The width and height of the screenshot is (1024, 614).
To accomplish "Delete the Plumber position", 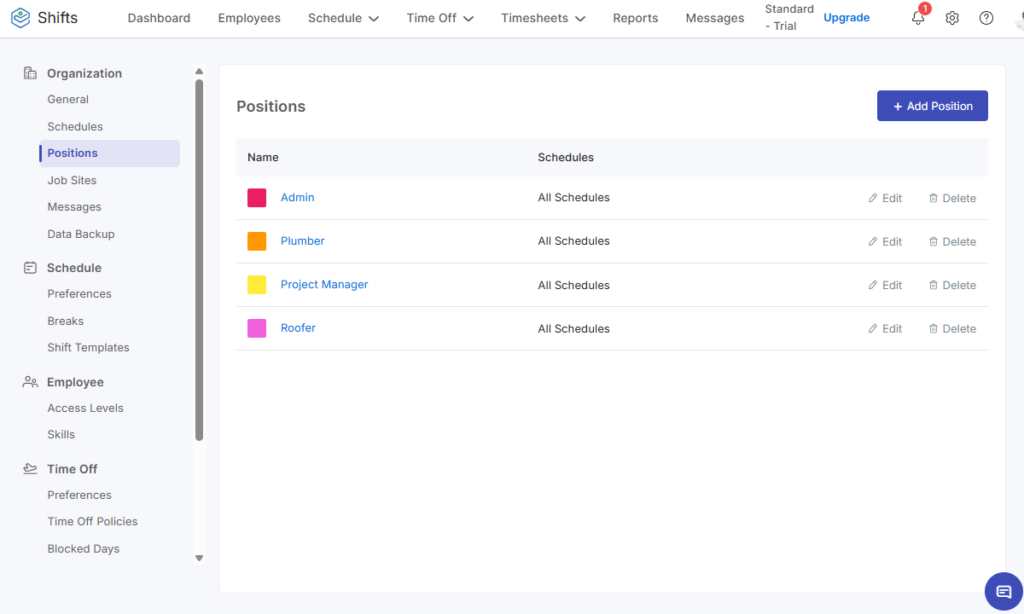I will [952, 242].
